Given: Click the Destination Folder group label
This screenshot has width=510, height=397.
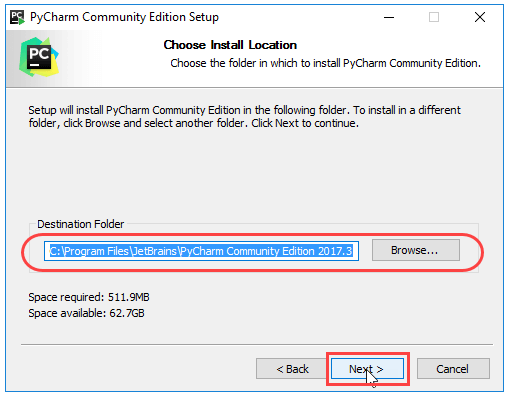Looking at the screenshot, I should pyautogui.click(x=80, y=224).
